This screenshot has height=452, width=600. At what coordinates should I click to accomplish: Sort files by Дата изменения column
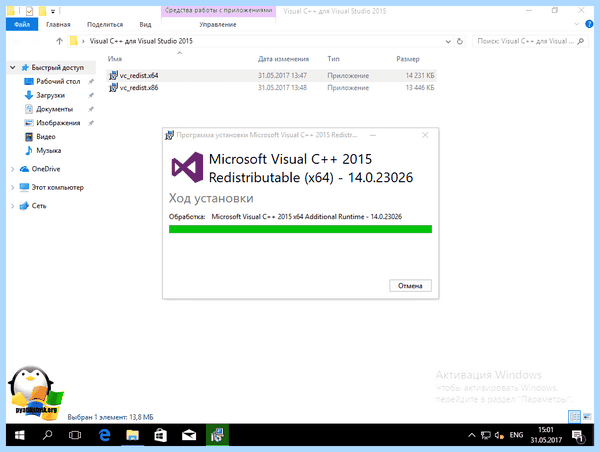pyautogui.click(x=283, y=59)
